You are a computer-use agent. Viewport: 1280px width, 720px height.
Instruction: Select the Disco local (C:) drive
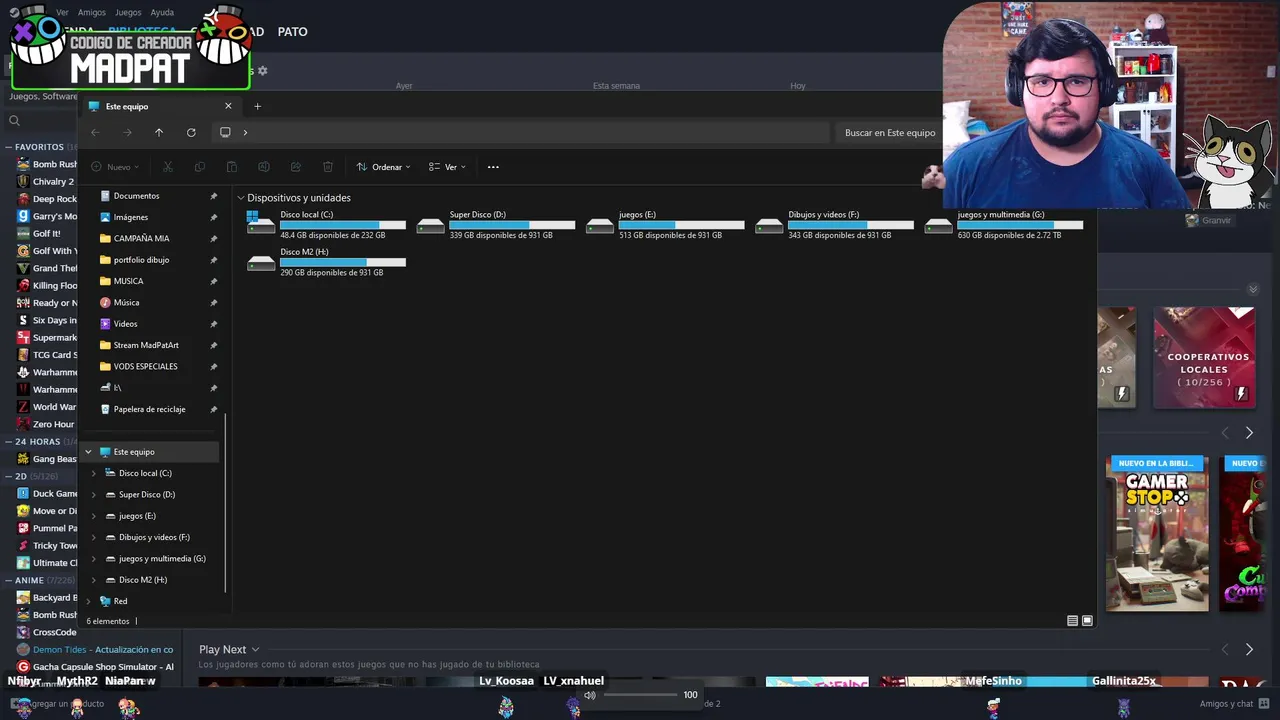point(326,224)
